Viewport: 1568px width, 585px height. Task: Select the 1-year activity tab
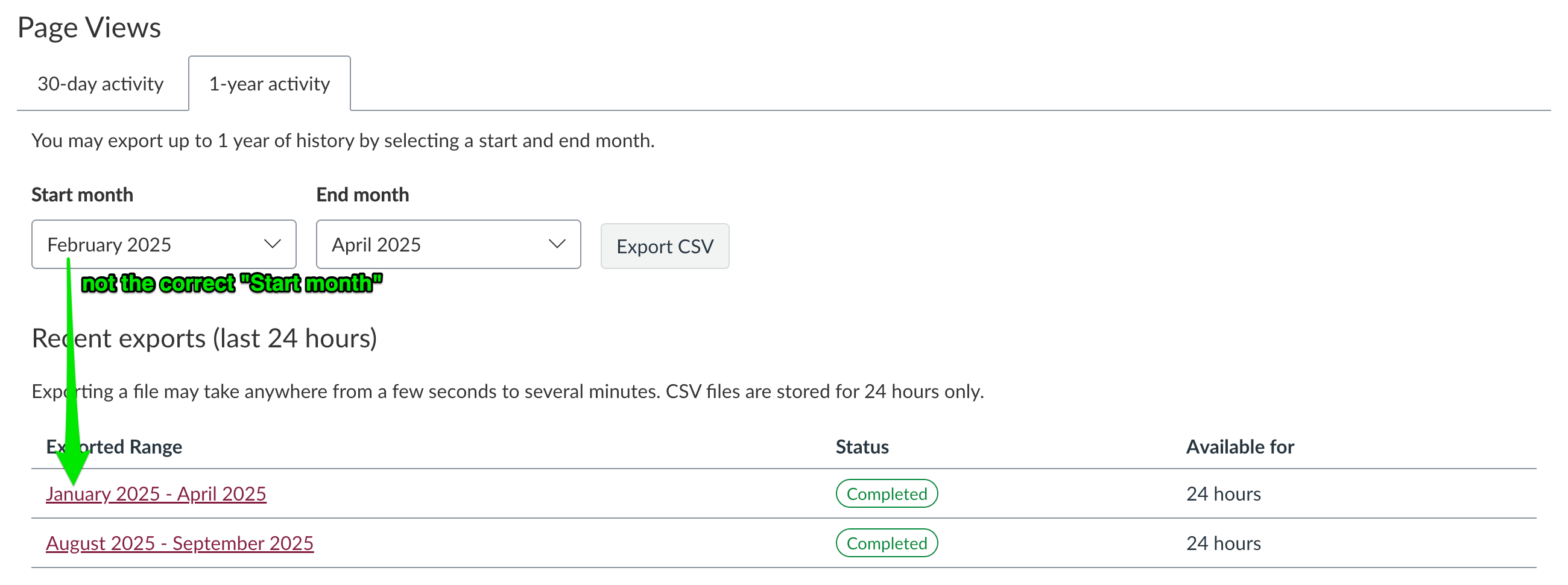pyautogui.click(x=269, y=83)
